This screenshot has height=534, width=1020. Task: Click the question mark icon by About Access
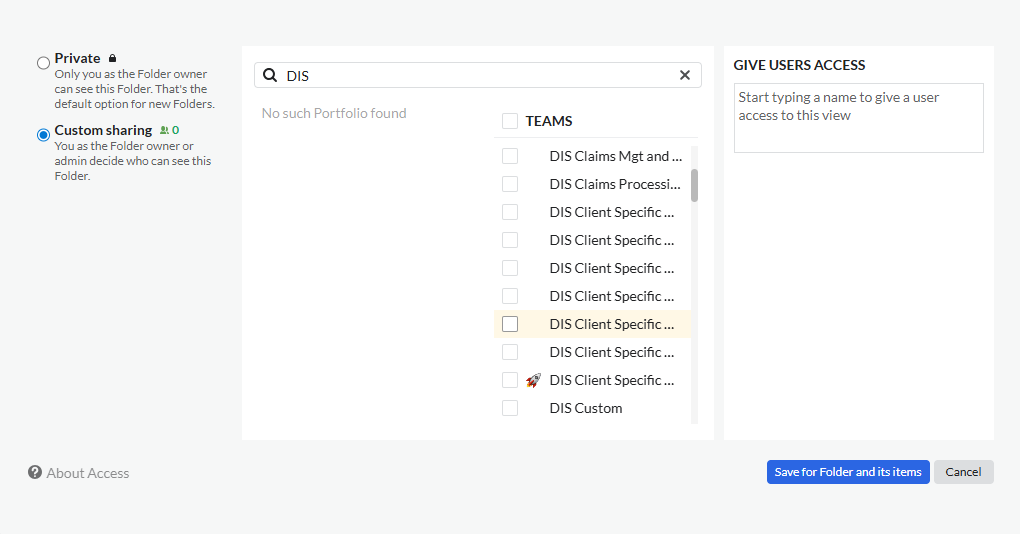tap(35, 473)
